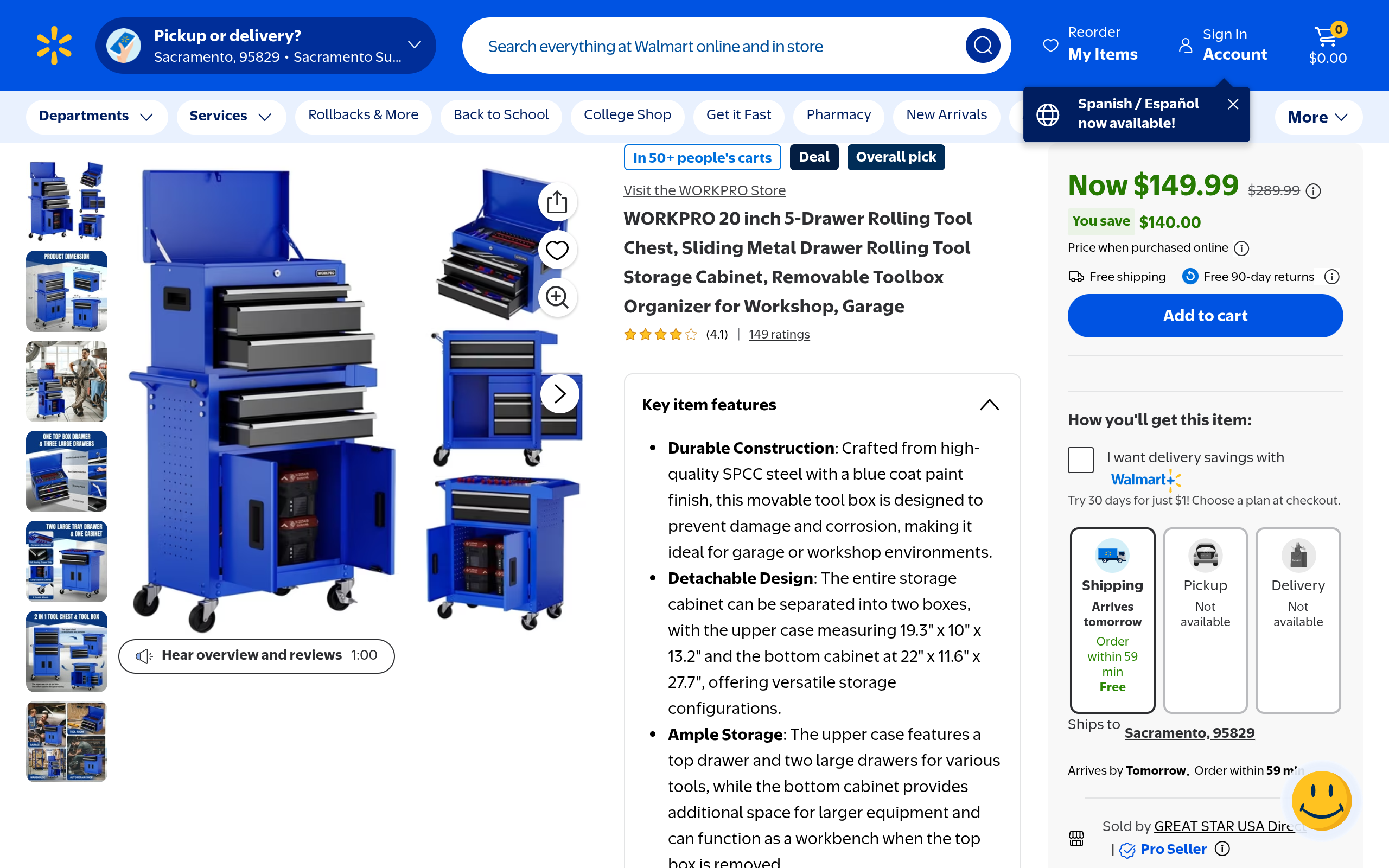This screenshot has height=868, width=1389.
Task: Click the Free 90-day returns circular icon
Action: 1190,277
